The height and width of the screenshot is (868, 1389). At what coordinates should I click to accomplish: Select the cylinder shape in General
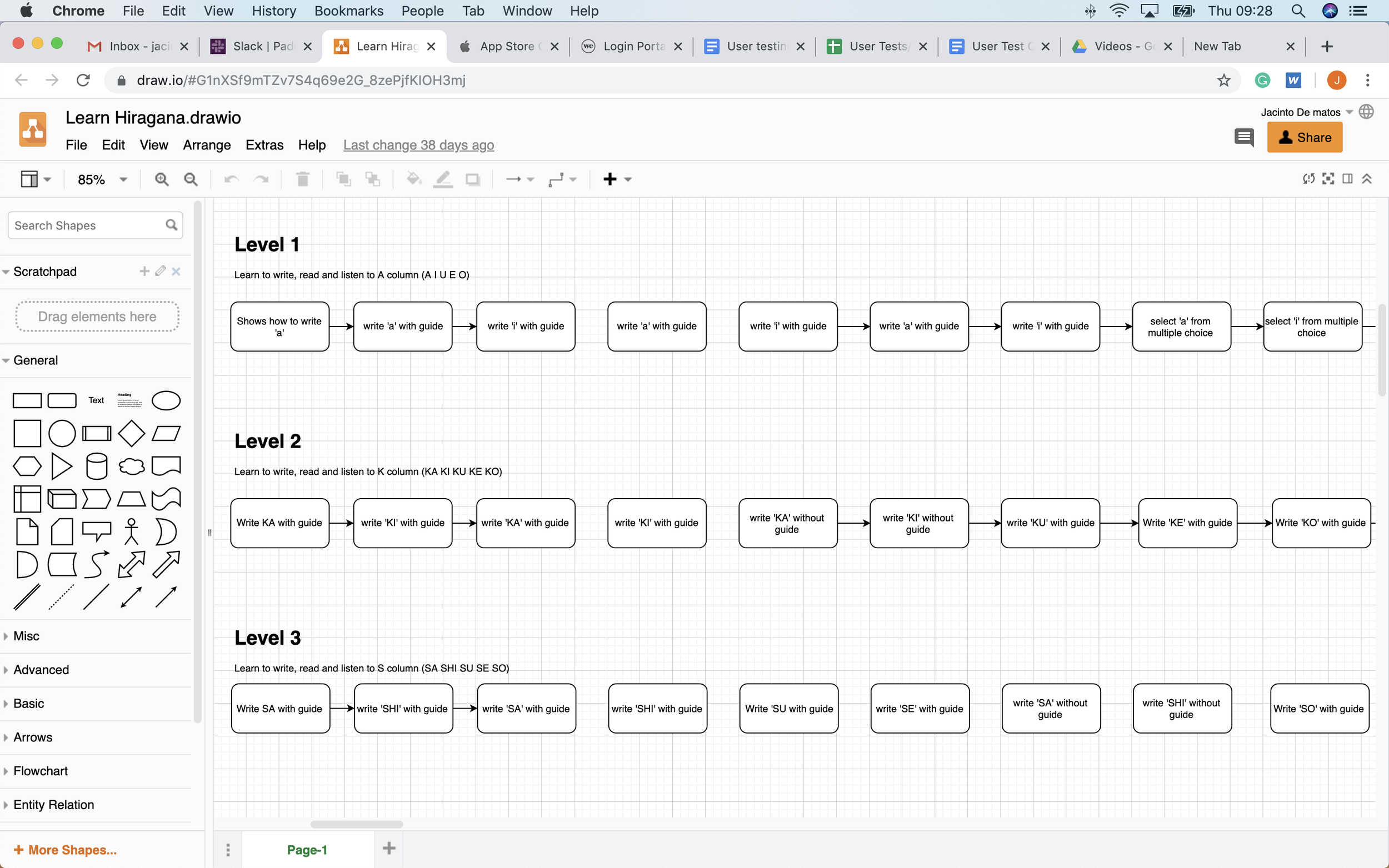click(x=97, y=466)
